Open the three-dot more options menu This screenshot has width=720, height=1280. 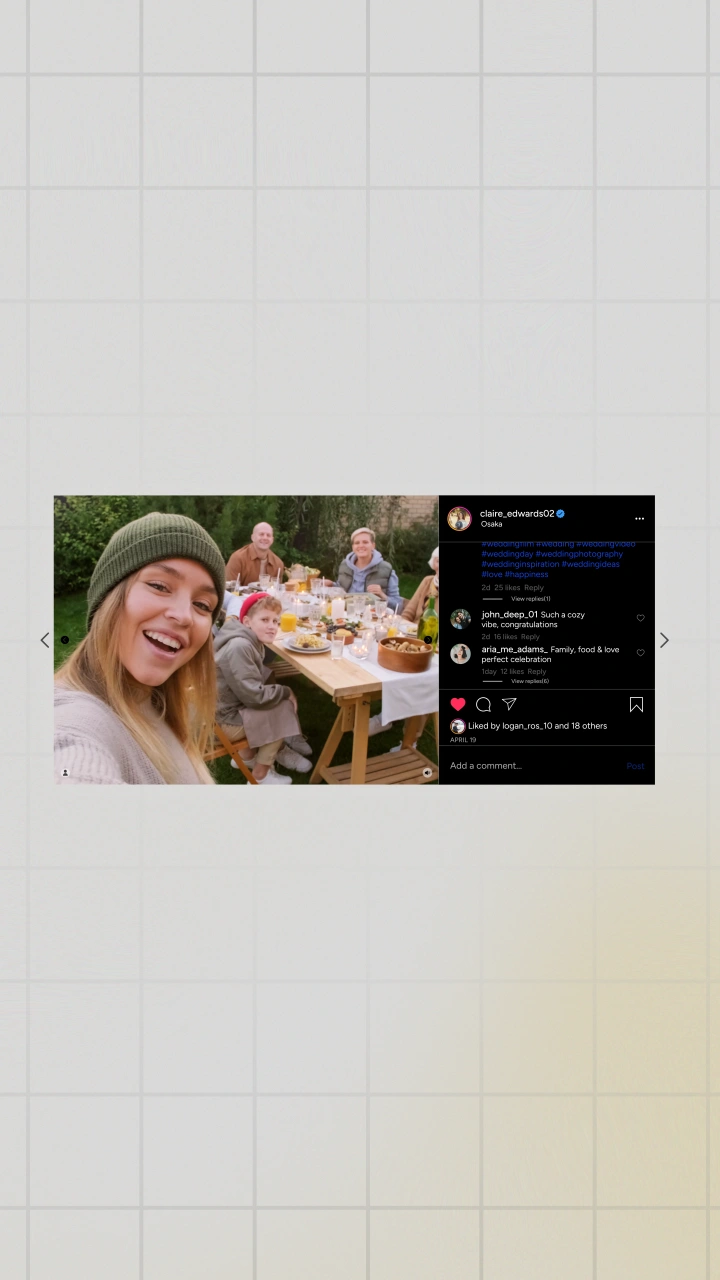639,518
